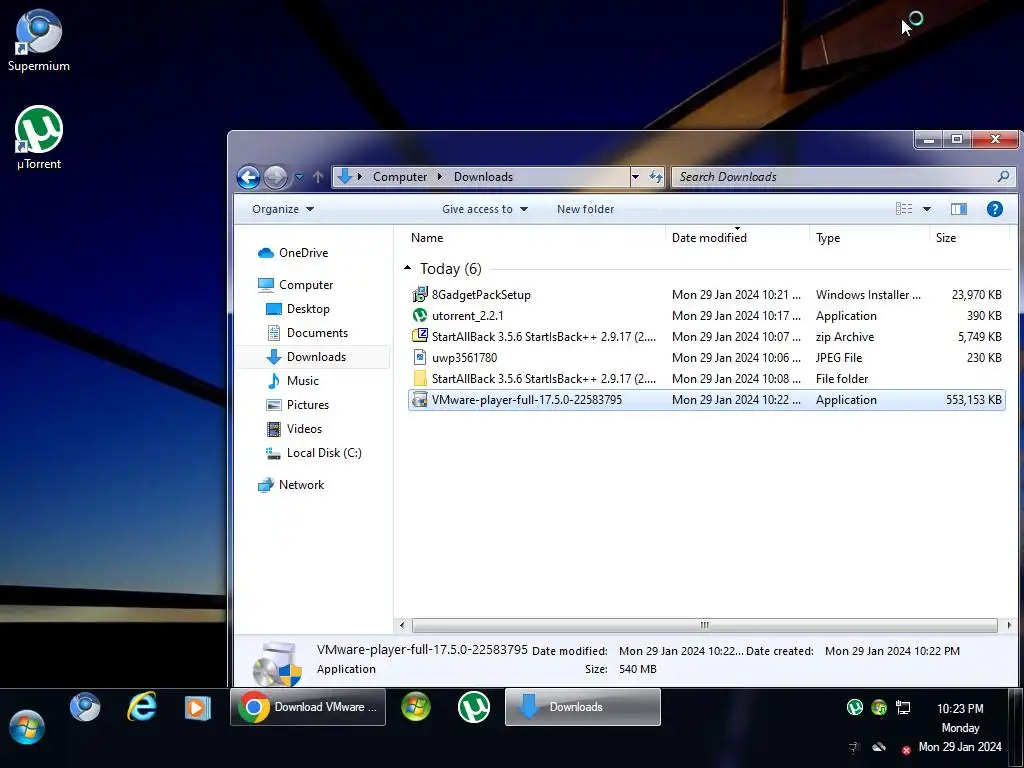Open µTorrent from taskbar
Image resolution: width=1024 pixels, height=768 pixels.
pos(473,707)
